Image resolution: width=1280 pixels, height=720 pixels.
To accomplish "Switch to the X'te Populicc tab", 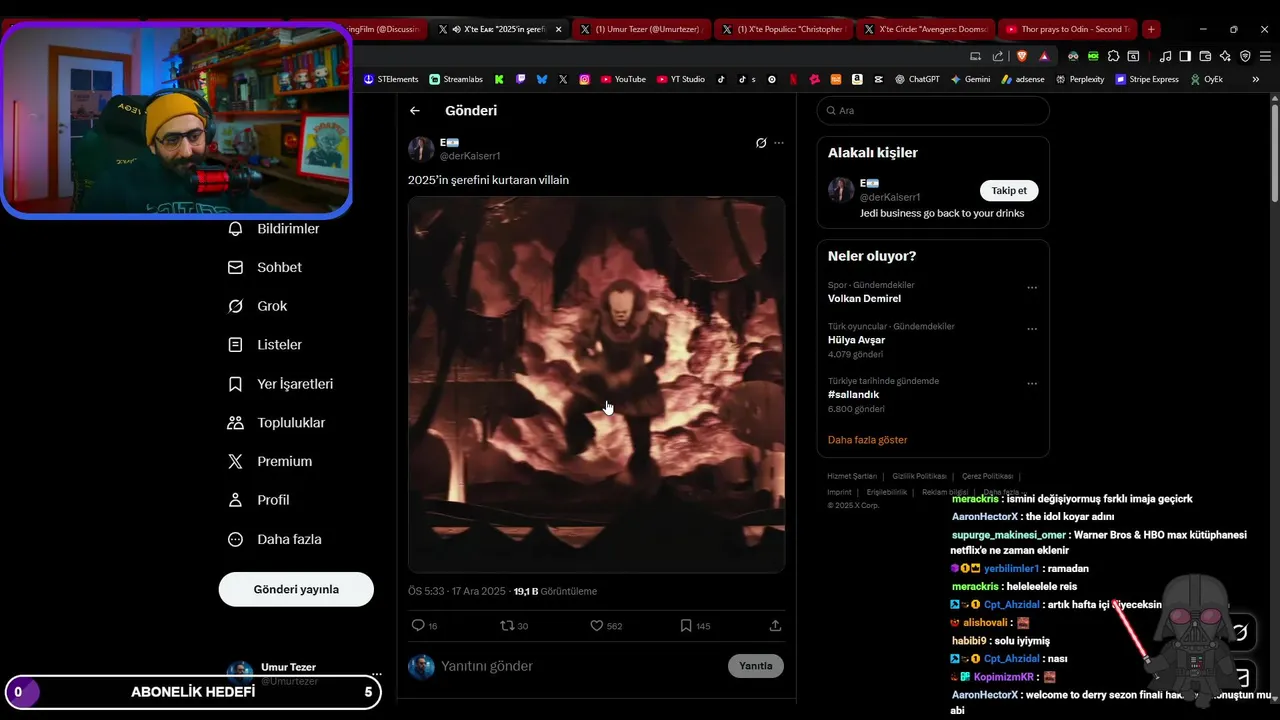I will (783, 29).
